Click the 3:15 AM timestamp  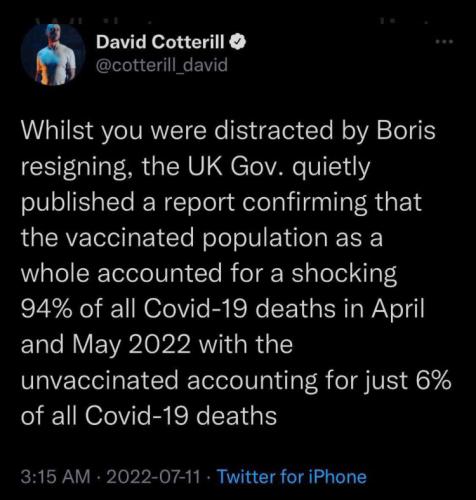pos(55,477)
